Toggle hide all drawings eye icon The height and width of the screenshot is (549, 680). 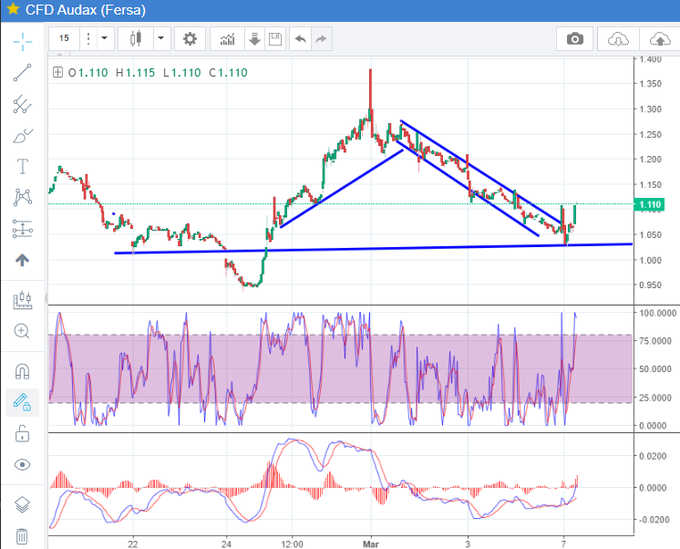tap(22, 465)
